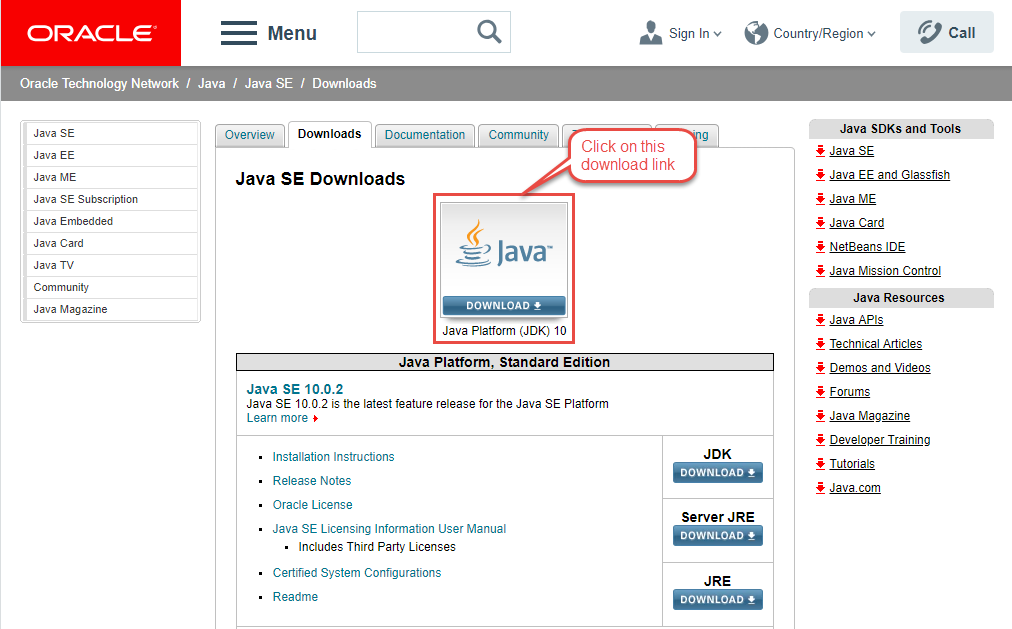Click the JDK DOWNLOAD button

point(717,472)
